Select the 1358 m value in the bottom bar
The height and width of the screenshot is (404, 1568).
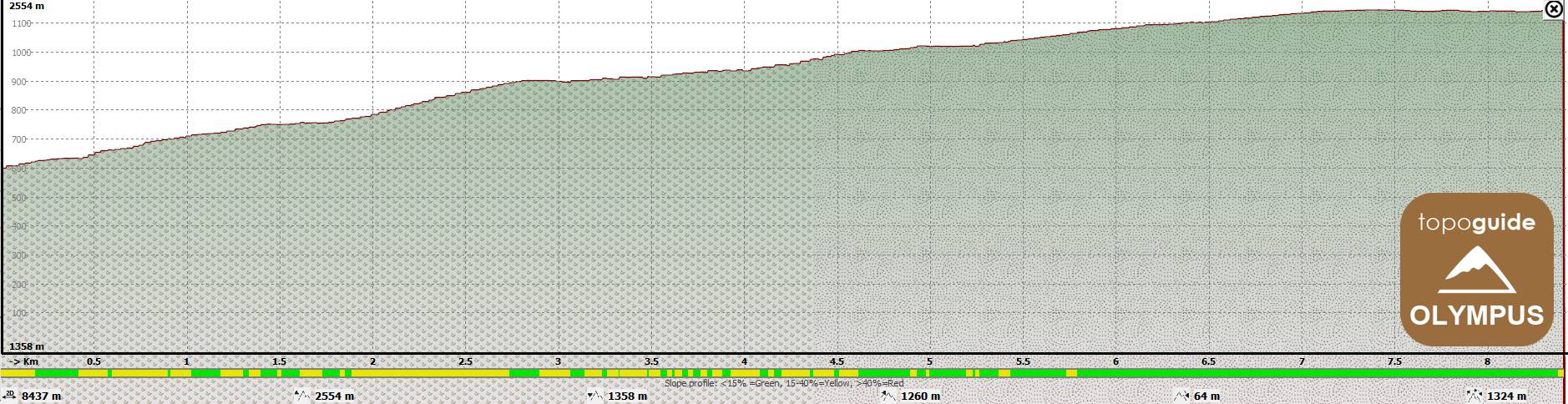point(628,396)
